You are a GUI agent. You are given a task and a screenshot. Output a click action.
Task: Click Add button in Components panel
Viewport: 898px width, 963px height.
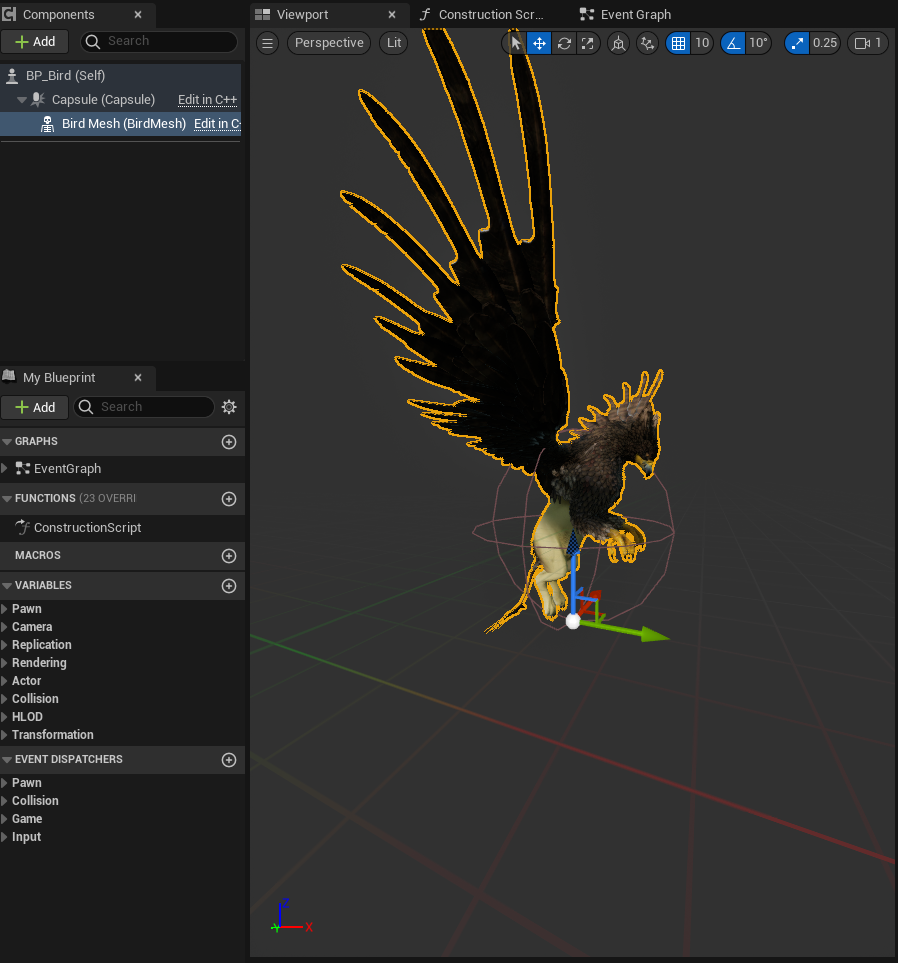tap(35, 42)
